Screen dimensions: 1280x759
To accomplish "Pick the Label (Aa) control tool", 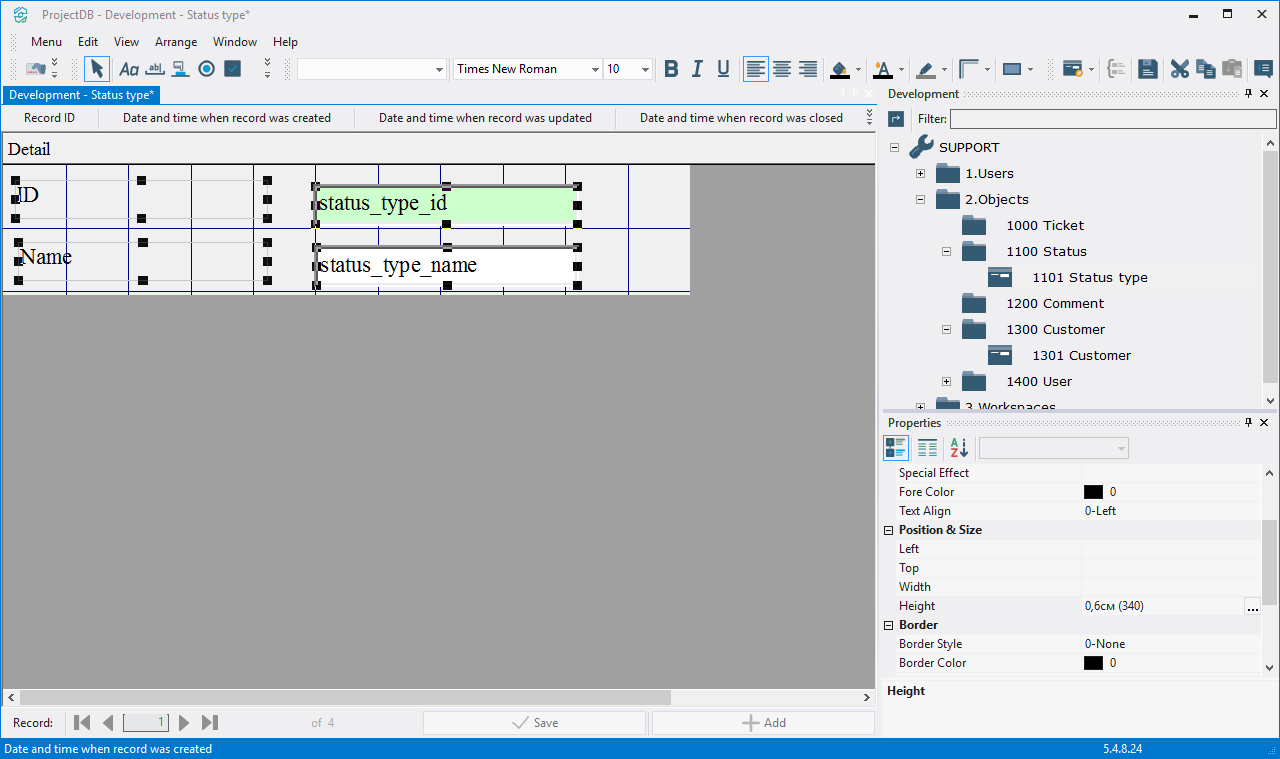I will (x=129, y=69).
